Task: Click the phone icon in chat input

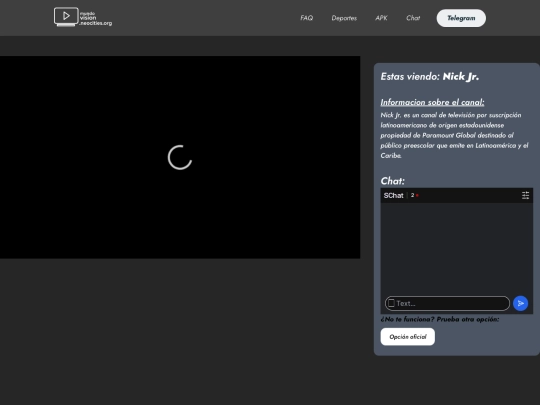Action: 391,303
